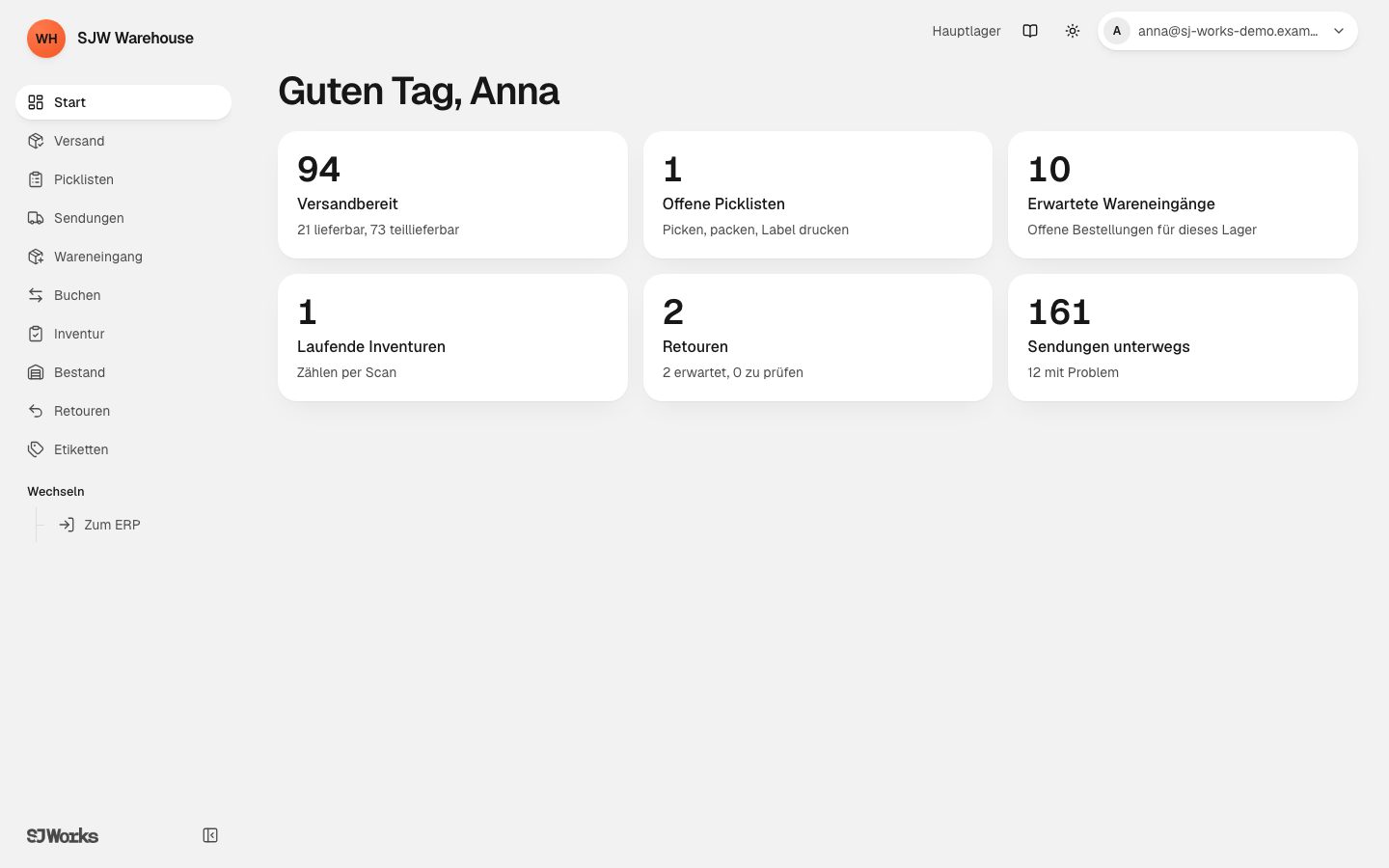Click 'Zählen per Scan' text
Image resolution: width=1389 pixels, height=868 pixels.
click(x=346, y=372)
